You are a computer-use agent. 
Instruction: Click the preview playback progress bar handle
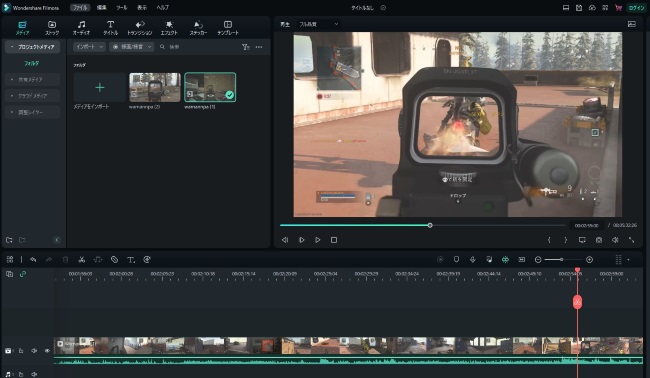click(x=430, y=225)
